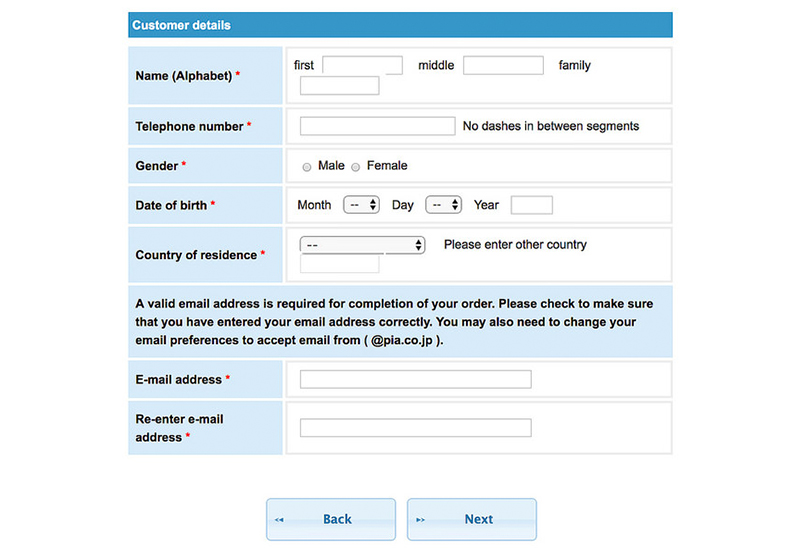The width and height of the screenshot is (792, 555).
Task: Expand the Country of residence dropdown
Action: pos(363,245)
